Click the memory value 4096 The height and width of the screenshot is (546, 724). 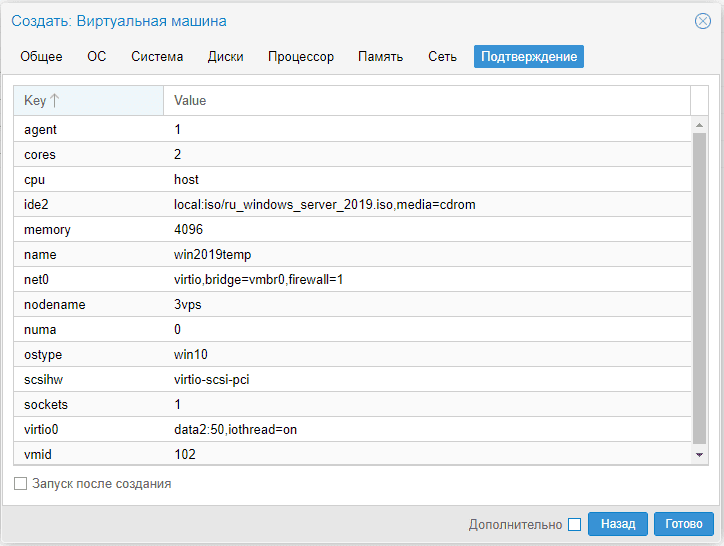(x=188, y=229)
